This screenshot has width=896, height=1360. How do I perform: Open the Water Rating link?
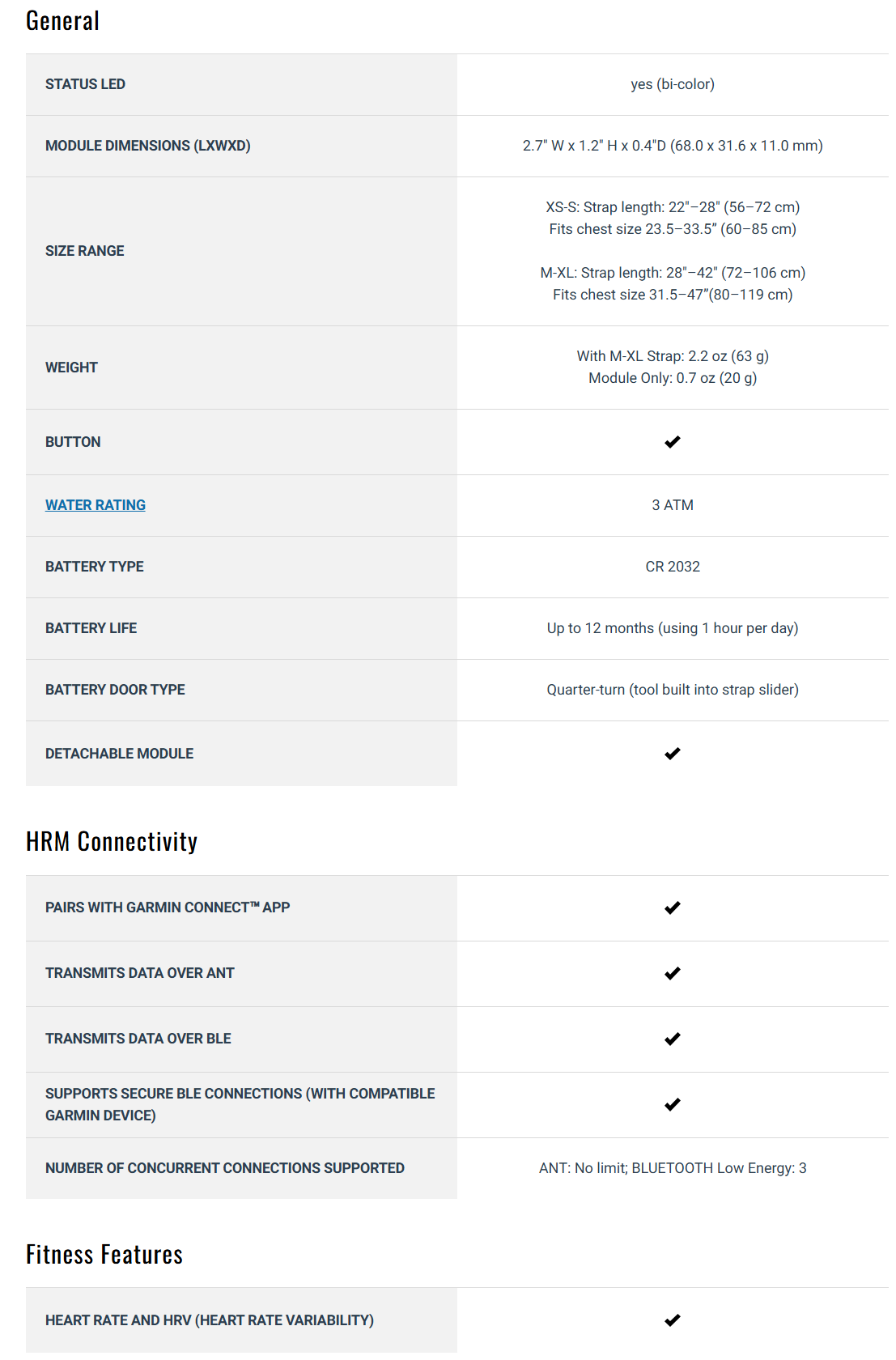click(96, 505)
